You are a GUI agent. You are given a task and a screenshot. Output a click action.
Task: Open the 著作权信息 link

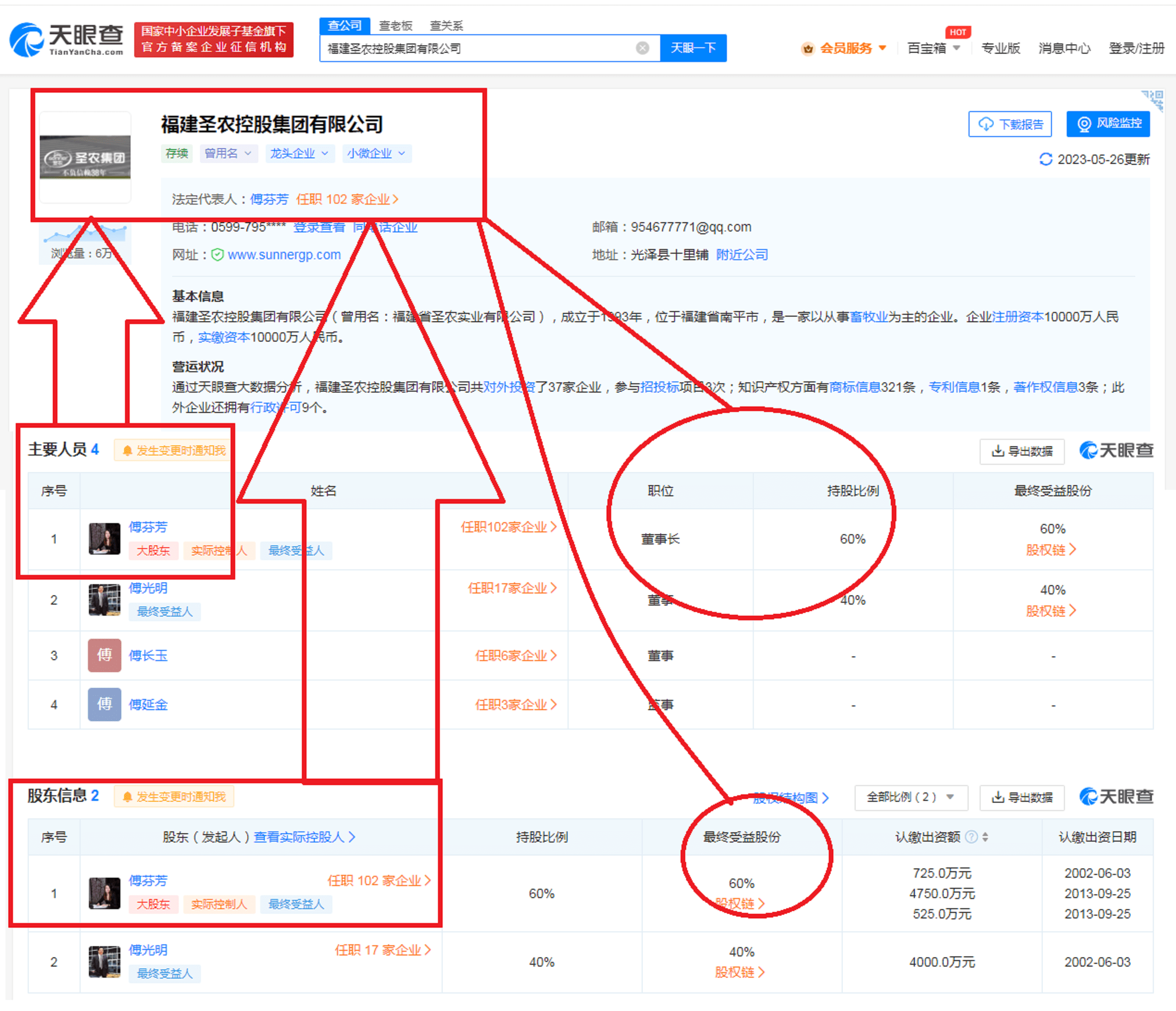tap(1045, 387)
